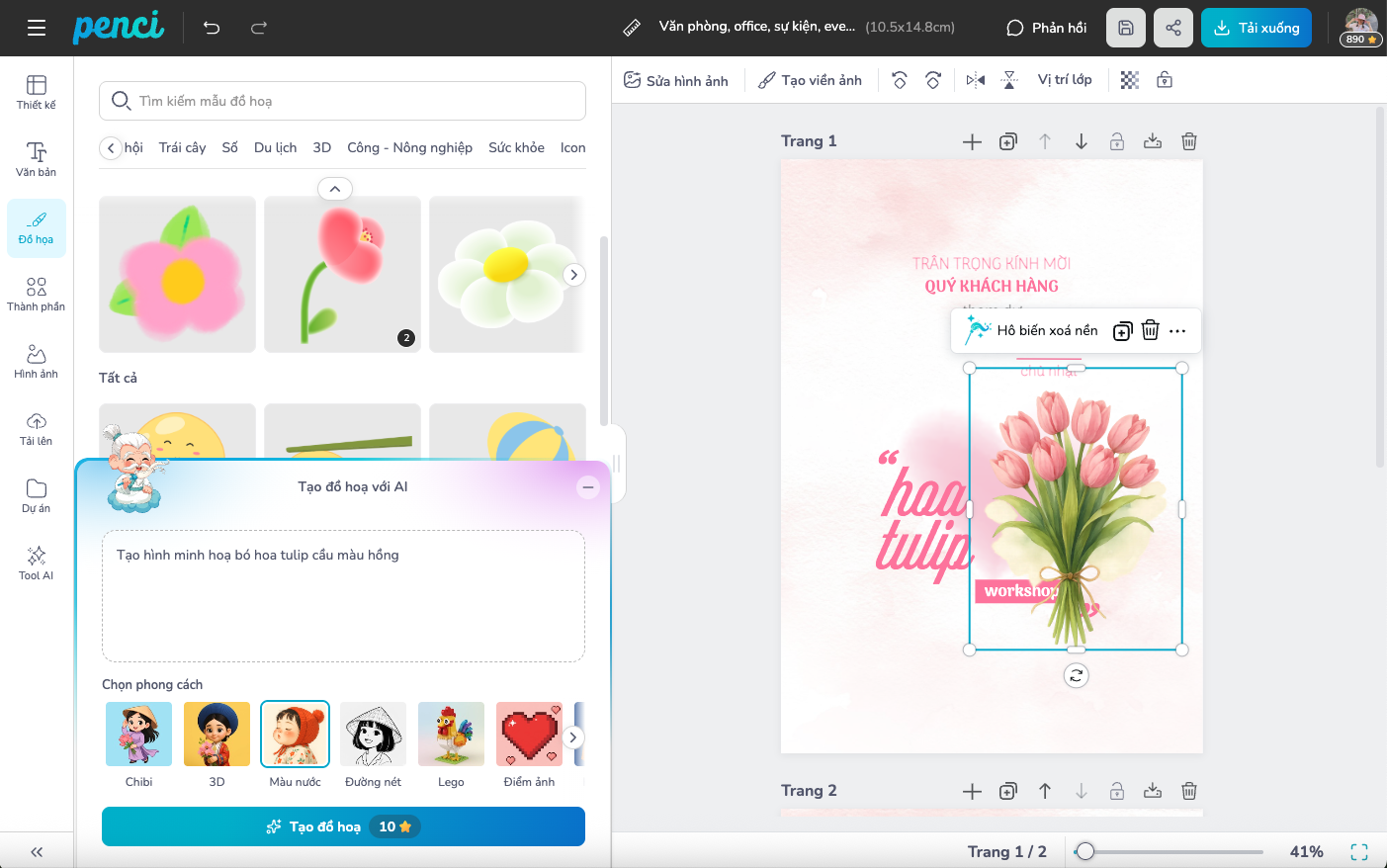The image size is (1387, 868).
Task: Select the Du lịch category tab
Action: (x=275, y=147)
